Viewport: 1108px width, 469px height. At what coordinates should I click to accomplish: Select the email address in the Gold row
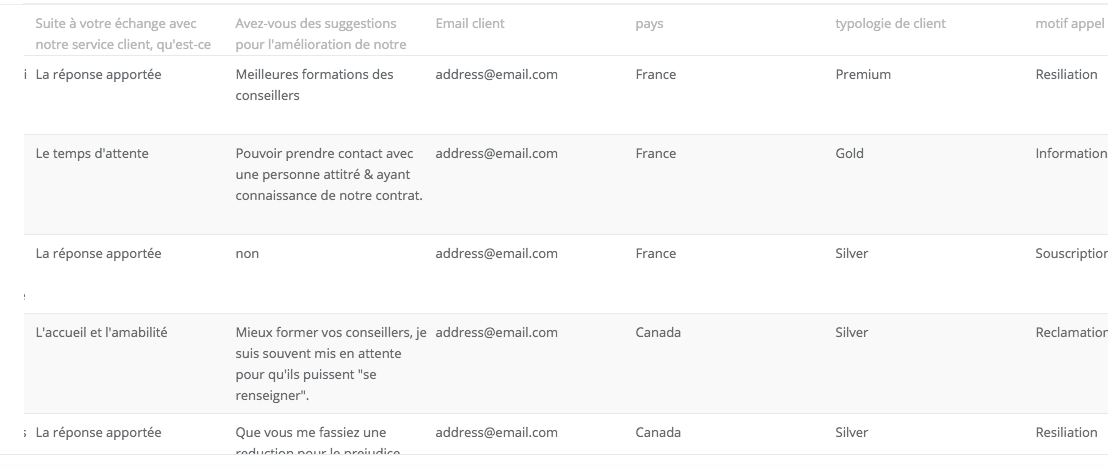496,154
